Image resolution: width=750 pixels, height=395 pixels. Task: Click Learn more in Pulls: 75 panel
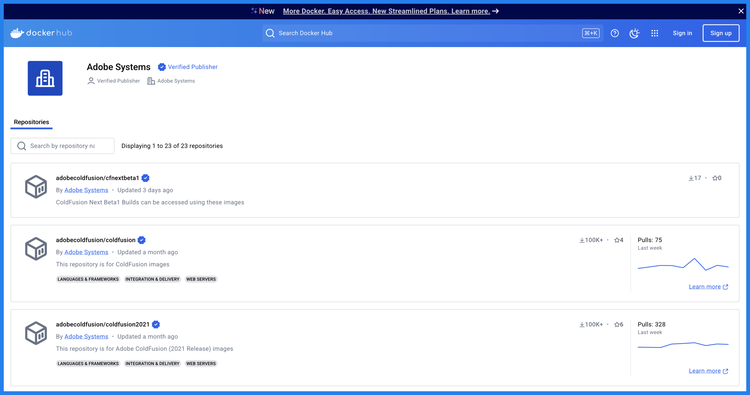[x=708, y=286]
